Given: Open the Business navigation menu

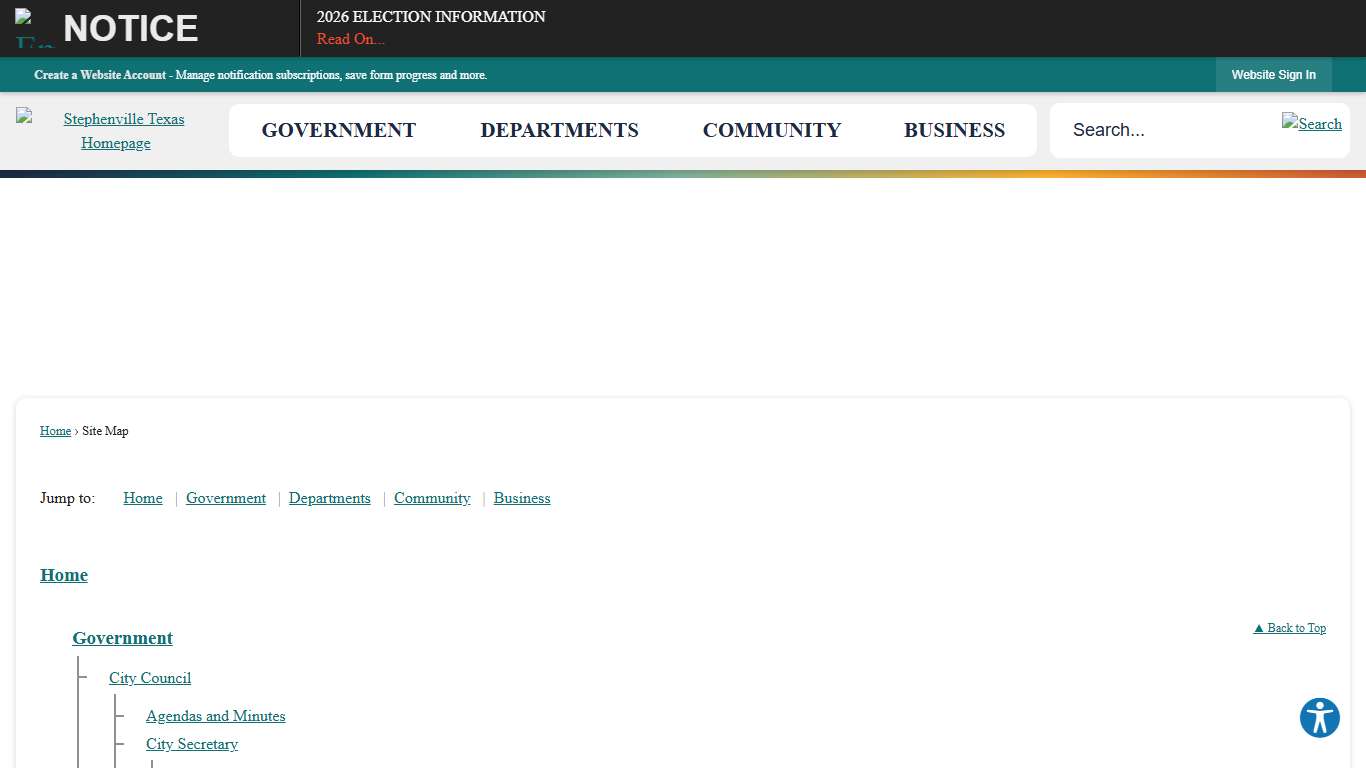Looking at the screenshot, I should (x=954, y=131).
